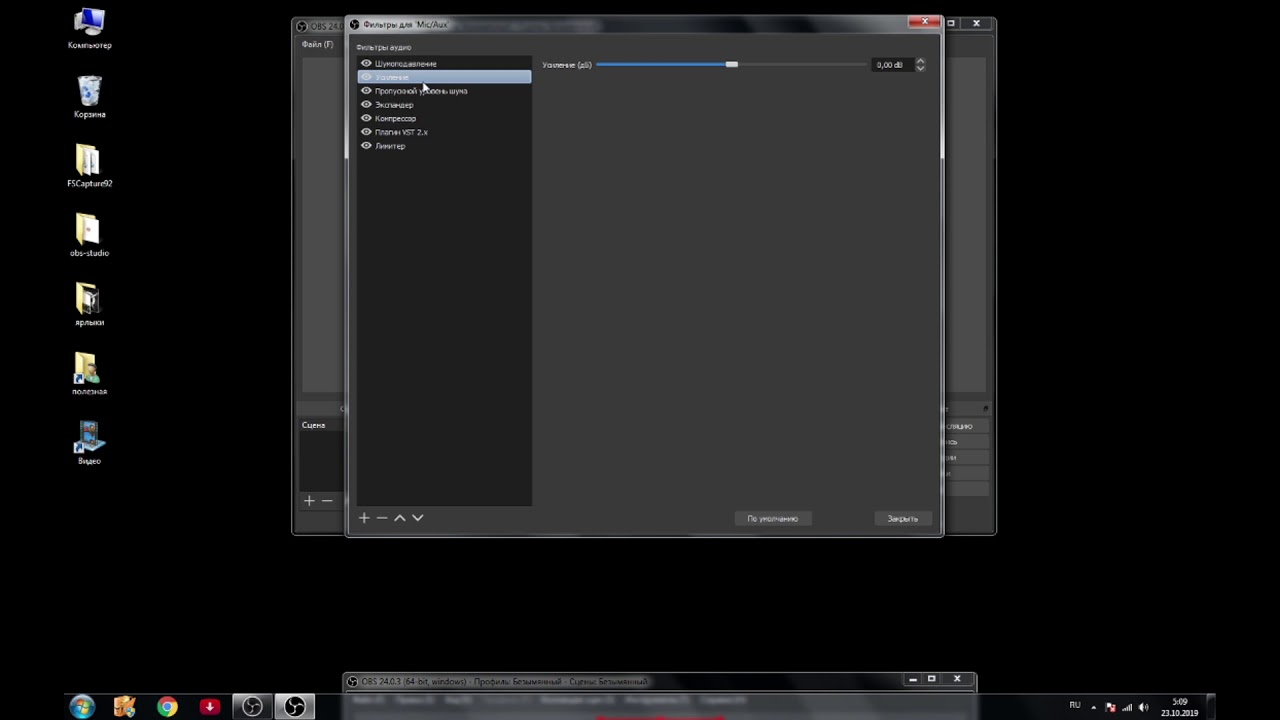Click the По умолчанию button
Viewport: 1280px width, 720px height.
tap(772, 519)
